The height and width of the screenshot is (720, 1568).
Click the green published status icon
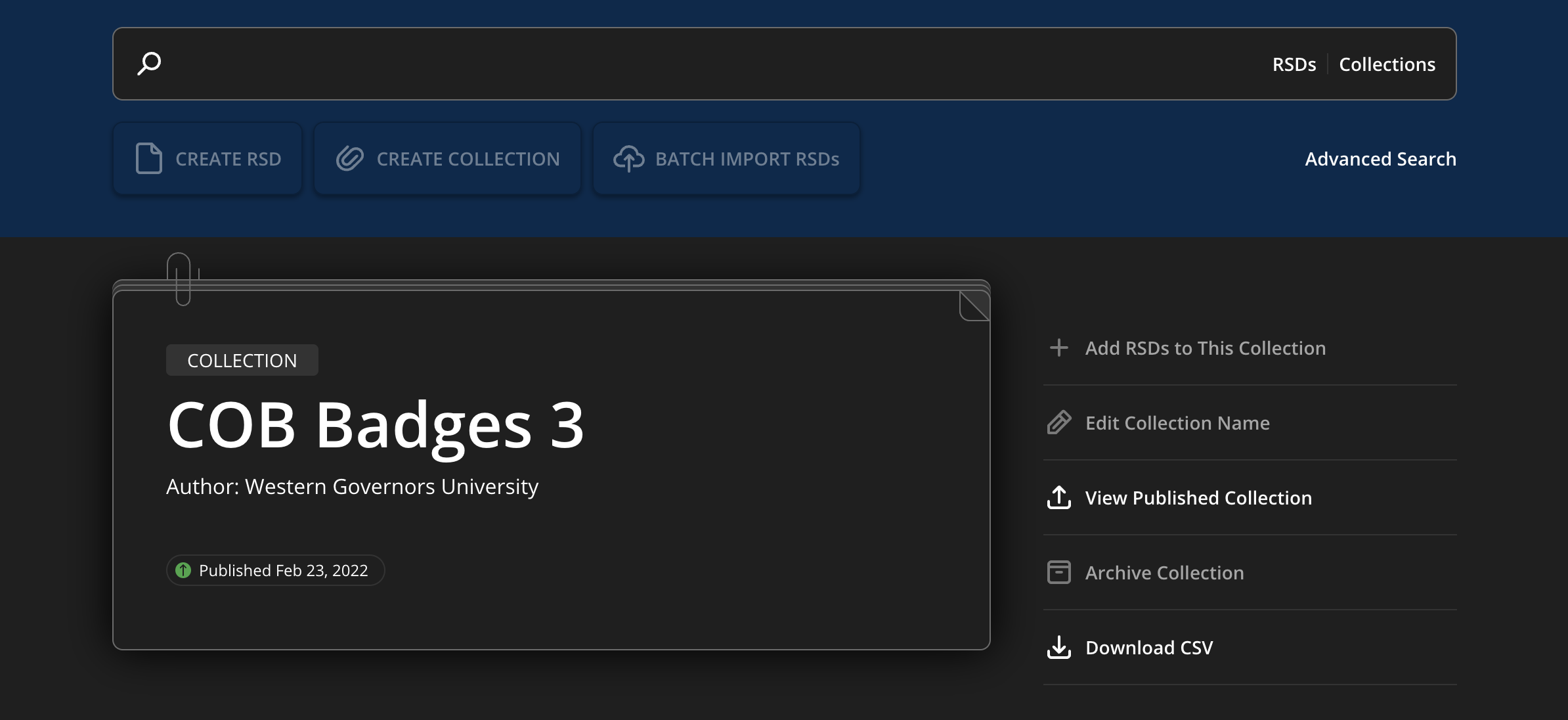point(183,570)
